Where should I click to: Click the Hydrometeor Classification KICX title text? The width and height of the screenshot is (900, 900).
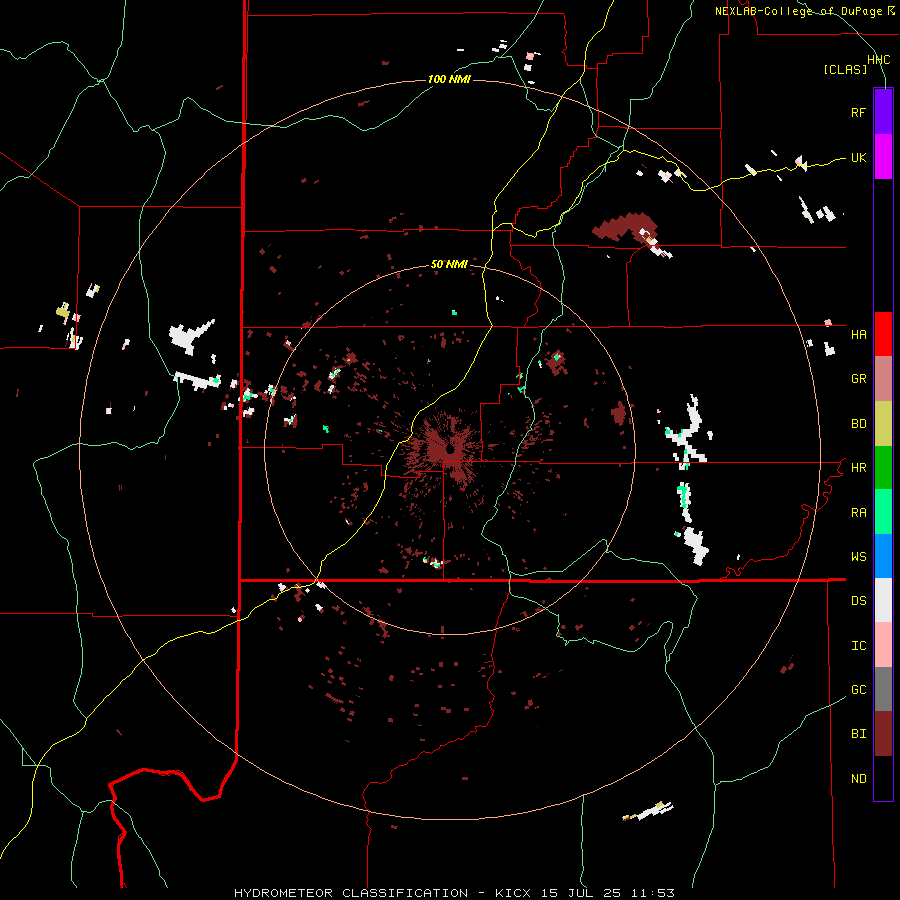(454, 893)
